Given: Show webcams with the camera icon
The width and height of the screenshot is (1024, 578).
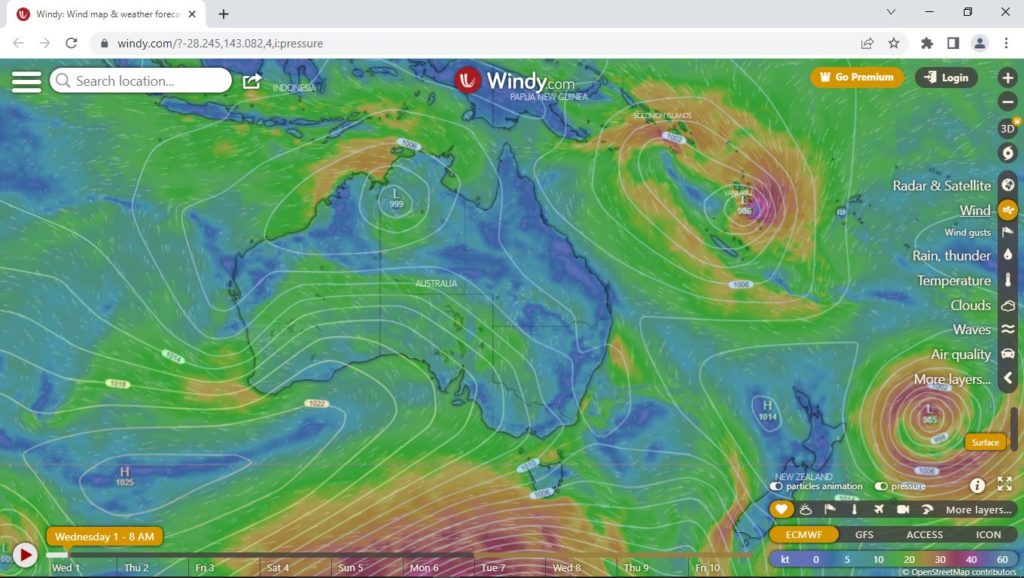Looking at the screenshot, I should pyautogui.click(x=903, y=509).
